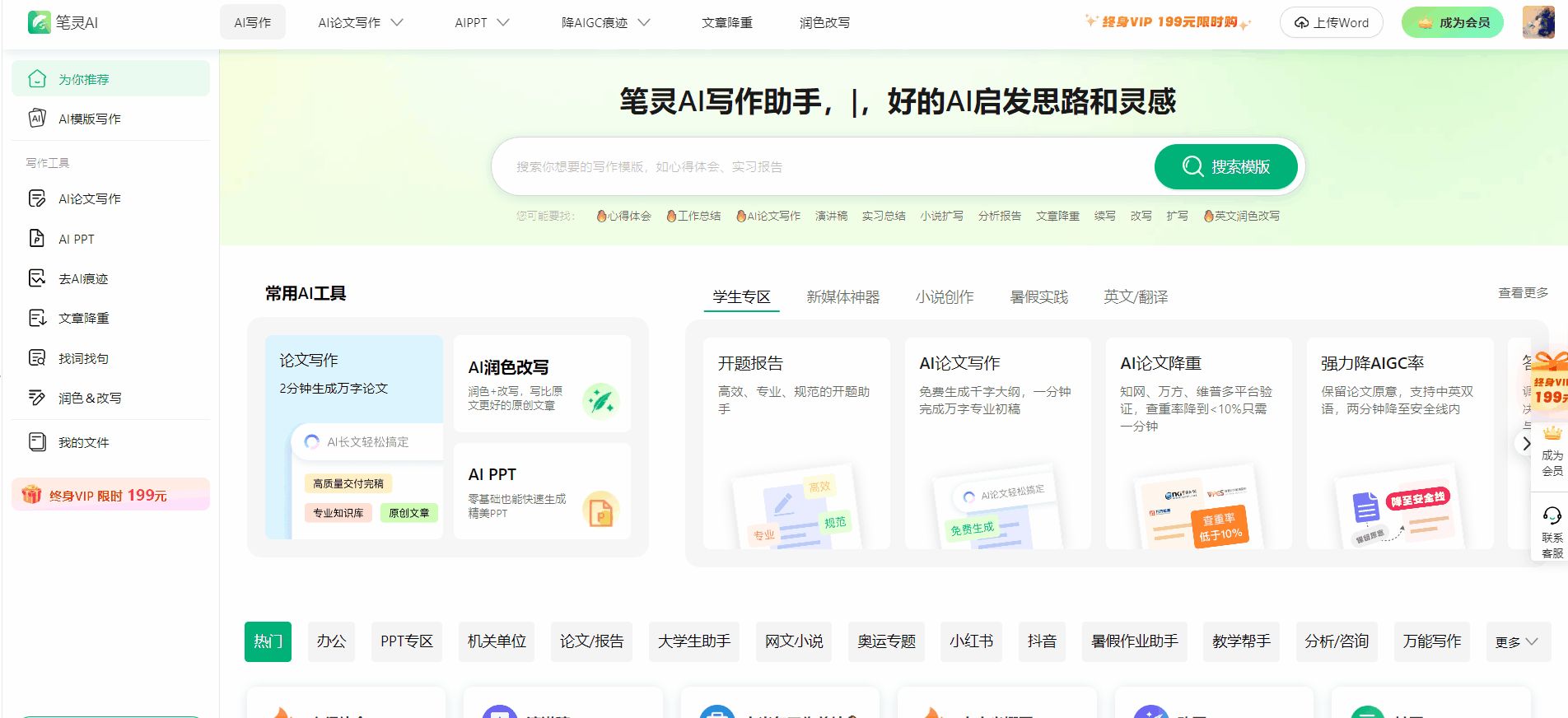Click the 笔灵AI logo icon
Viewport: 1568px width, 718px height.
pos(39,22)
